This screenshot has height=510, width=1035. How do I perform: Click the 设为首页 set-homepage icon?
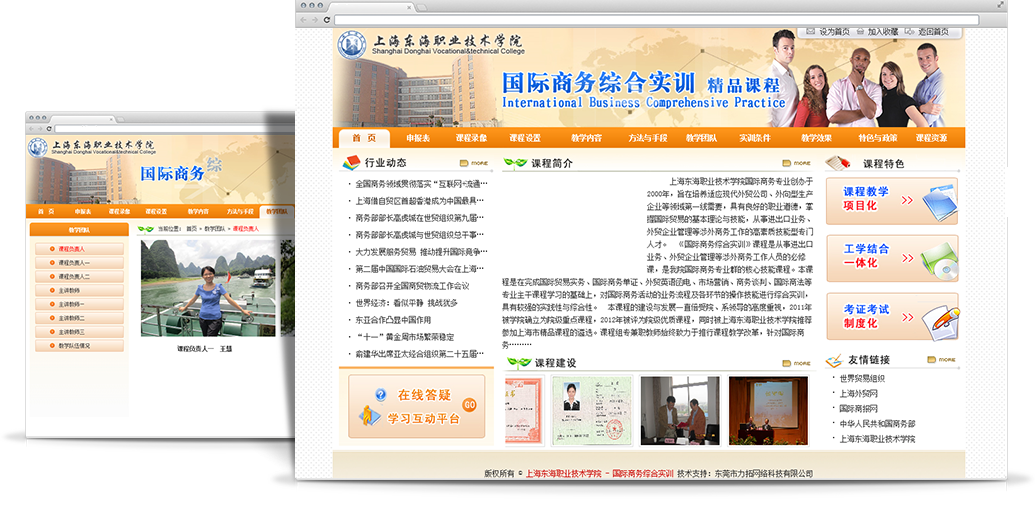[x=809, y=32]
